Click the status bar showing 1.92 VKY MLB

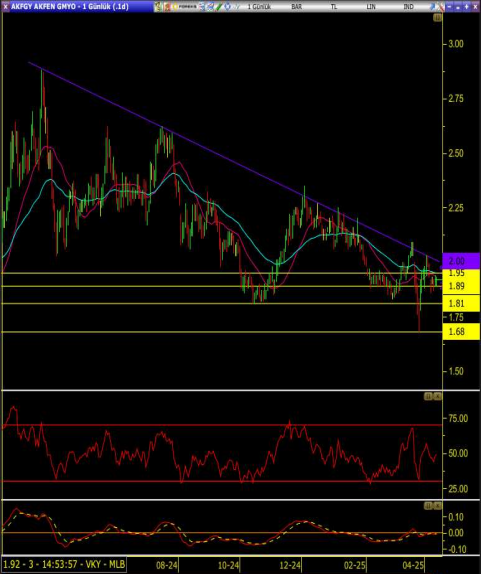point(64,564)
